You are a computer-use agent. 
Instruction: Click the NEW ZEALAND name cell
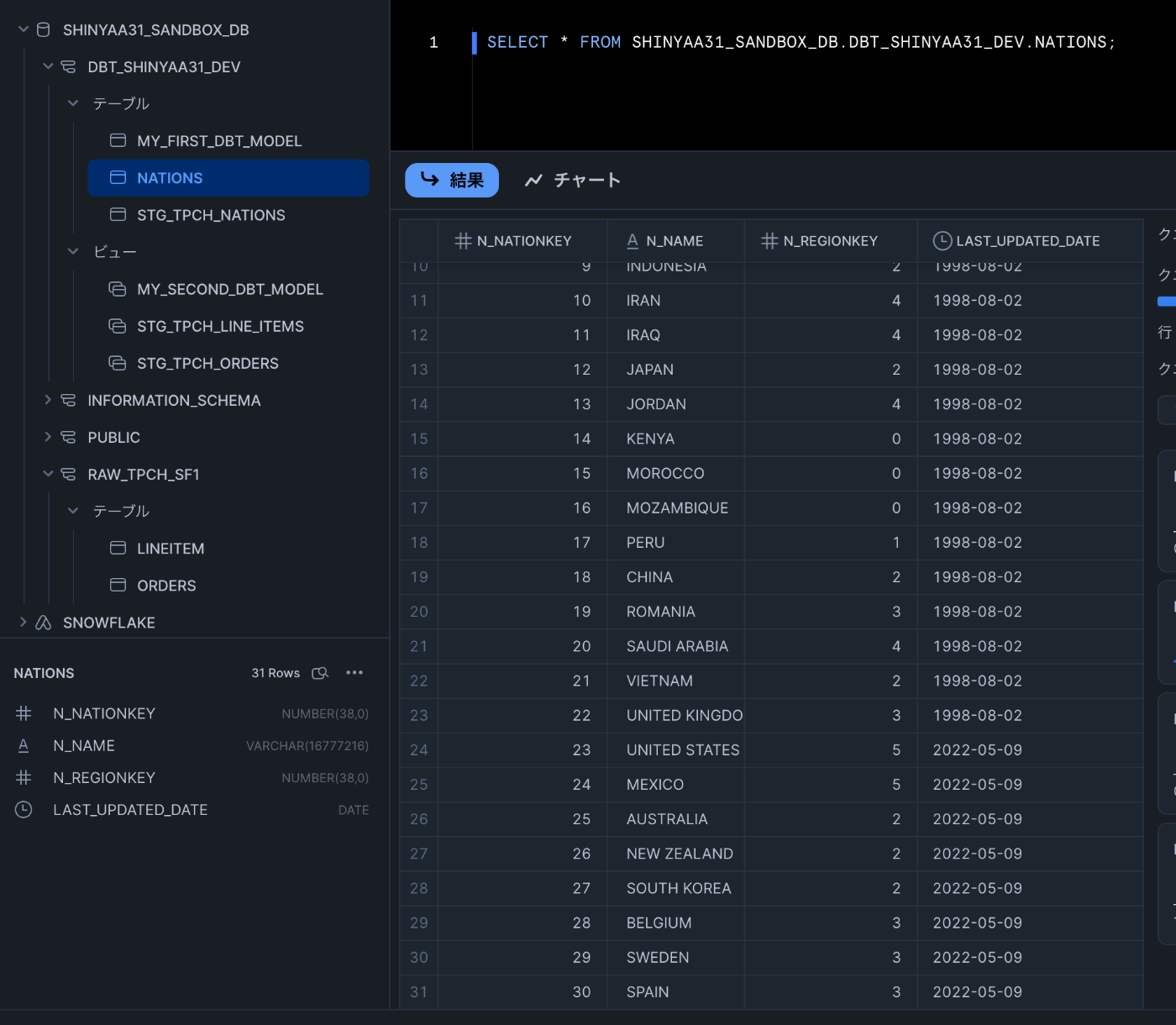(x=675, y=854)
